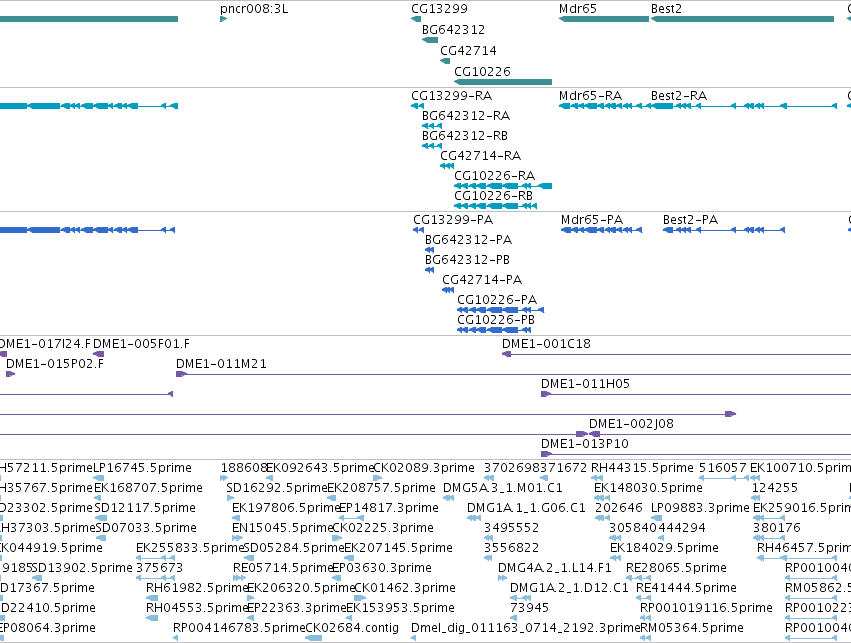Click the SD12117.5prime EST label
Viewport: 851px width, 643px height.
coord(145,508)
